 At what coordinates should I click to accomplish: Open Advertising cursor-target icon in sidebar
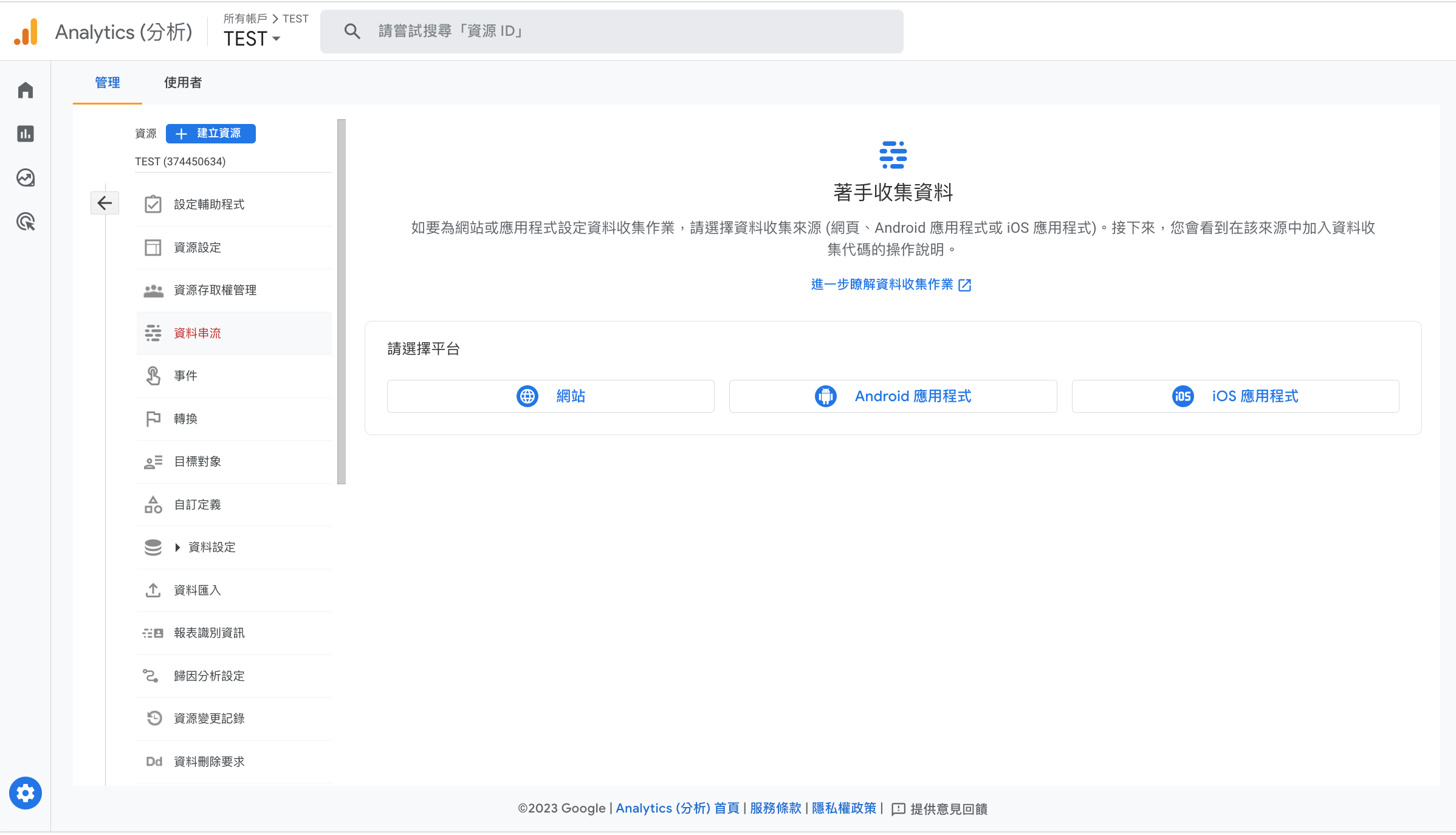26,222
